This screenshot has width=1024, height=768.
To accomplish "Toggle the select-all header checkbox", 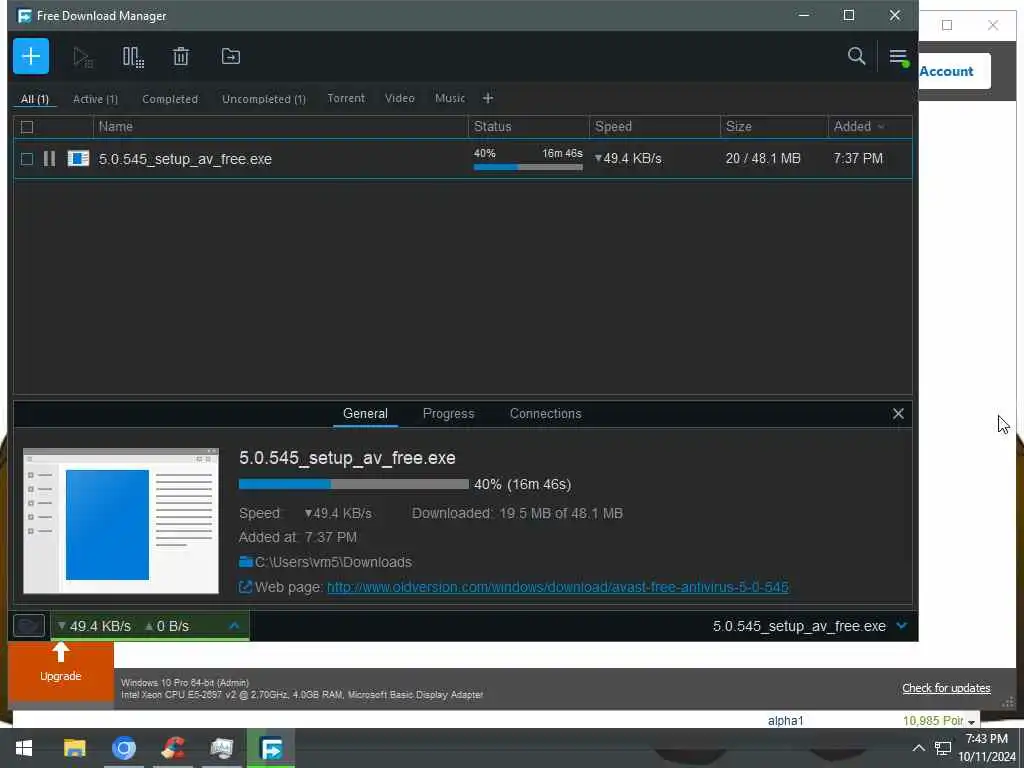I will coord(27,127).
